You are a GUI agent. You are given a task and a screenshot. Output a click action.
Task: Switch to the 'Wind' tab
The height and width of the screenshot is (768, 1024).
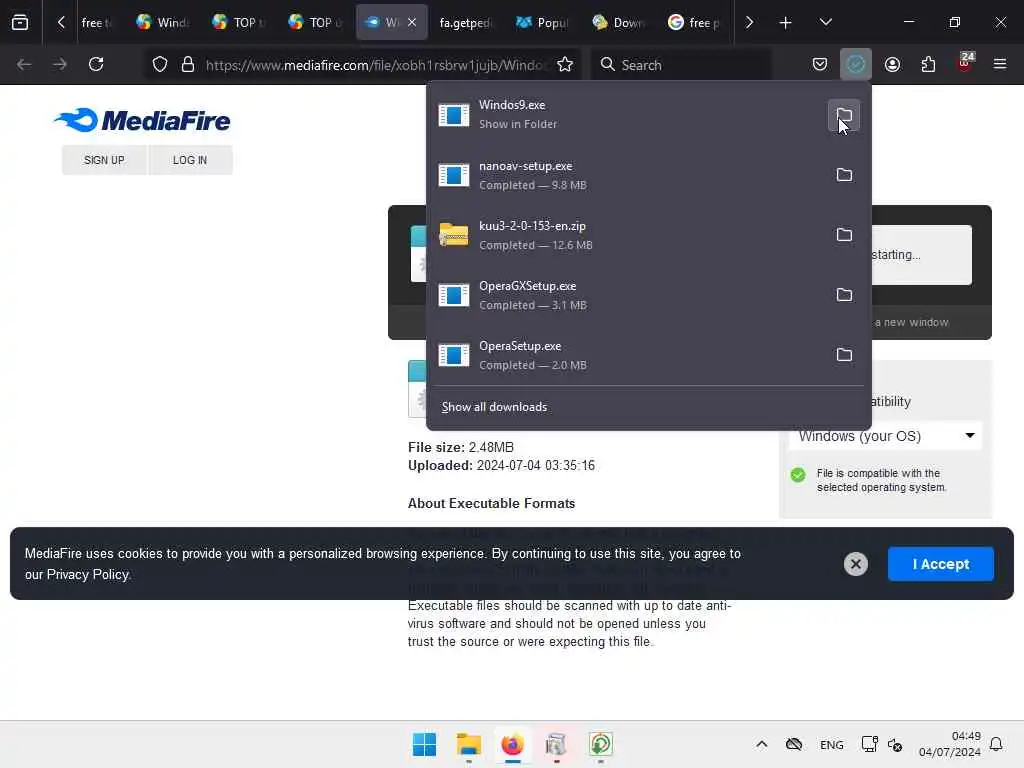tap(164, 23)
